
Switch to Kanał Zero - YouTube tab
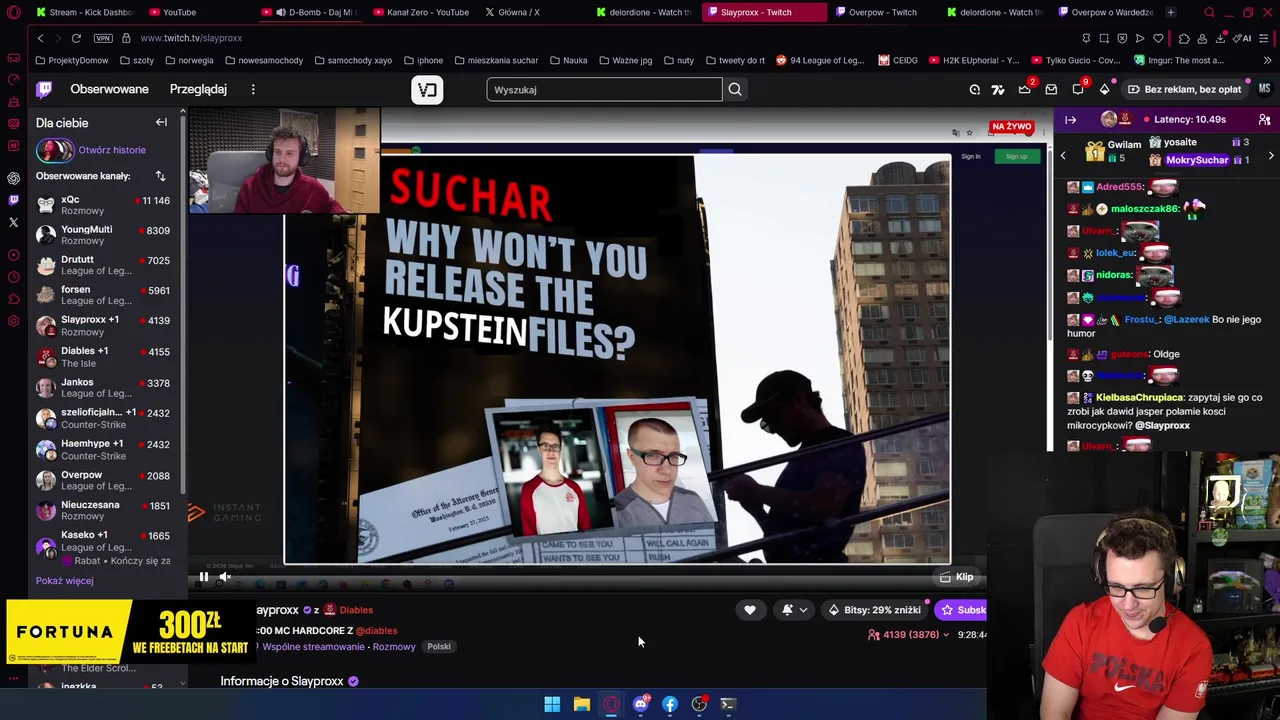420,12
